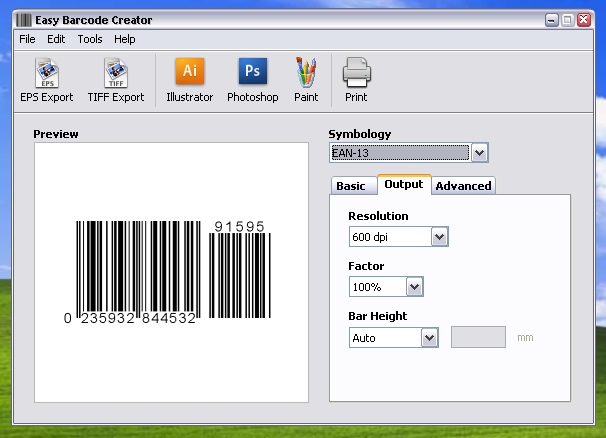Close the Easy Barcode Creator window
This screenshot has height=438, width=606.
coord(584,20)
